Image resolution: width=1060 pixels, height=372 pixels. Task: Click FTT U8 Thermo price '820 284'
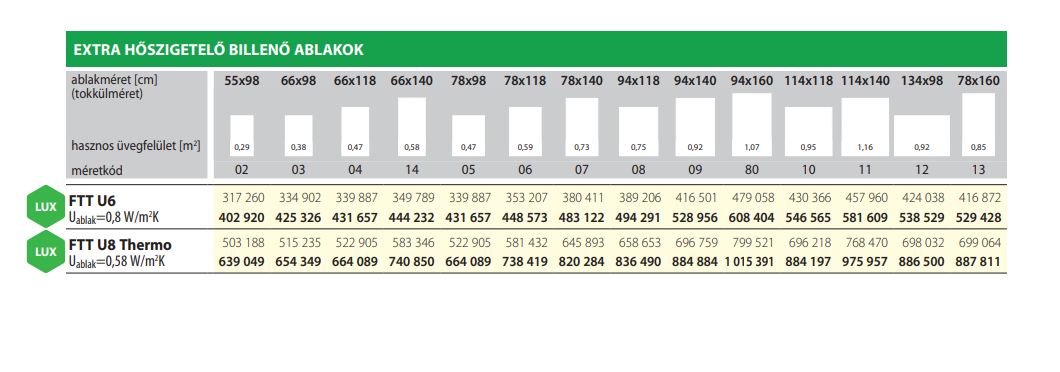(x=582, y=262)
